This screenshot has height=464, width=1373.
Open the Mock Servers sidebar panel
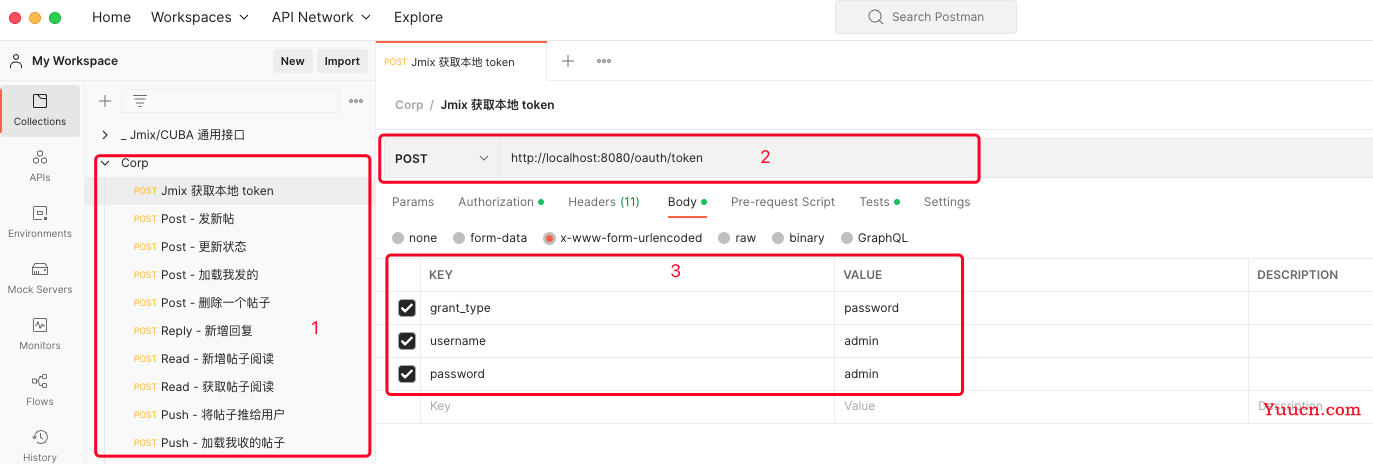[x=40, y=278]
